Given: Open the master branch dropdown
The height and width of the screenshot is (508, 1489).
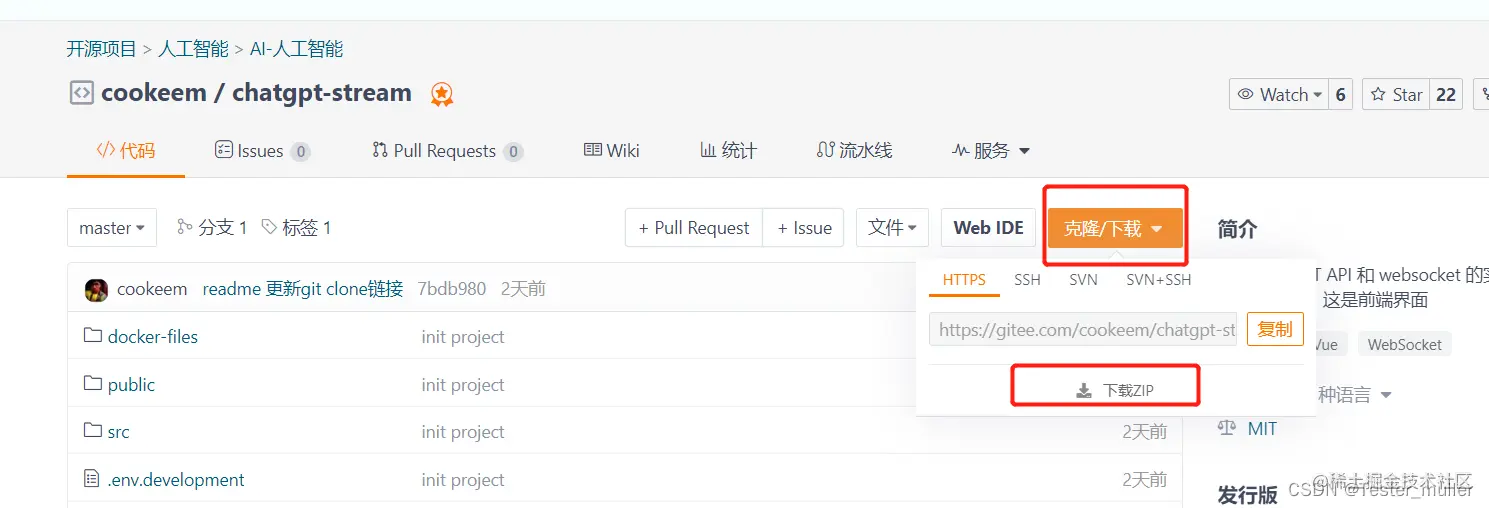Looking at the screenshot, I should 112,228.
